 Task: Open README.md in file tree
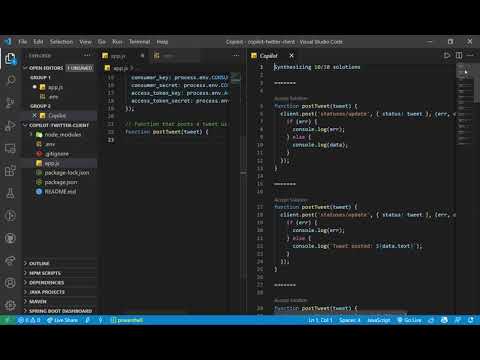60,192
